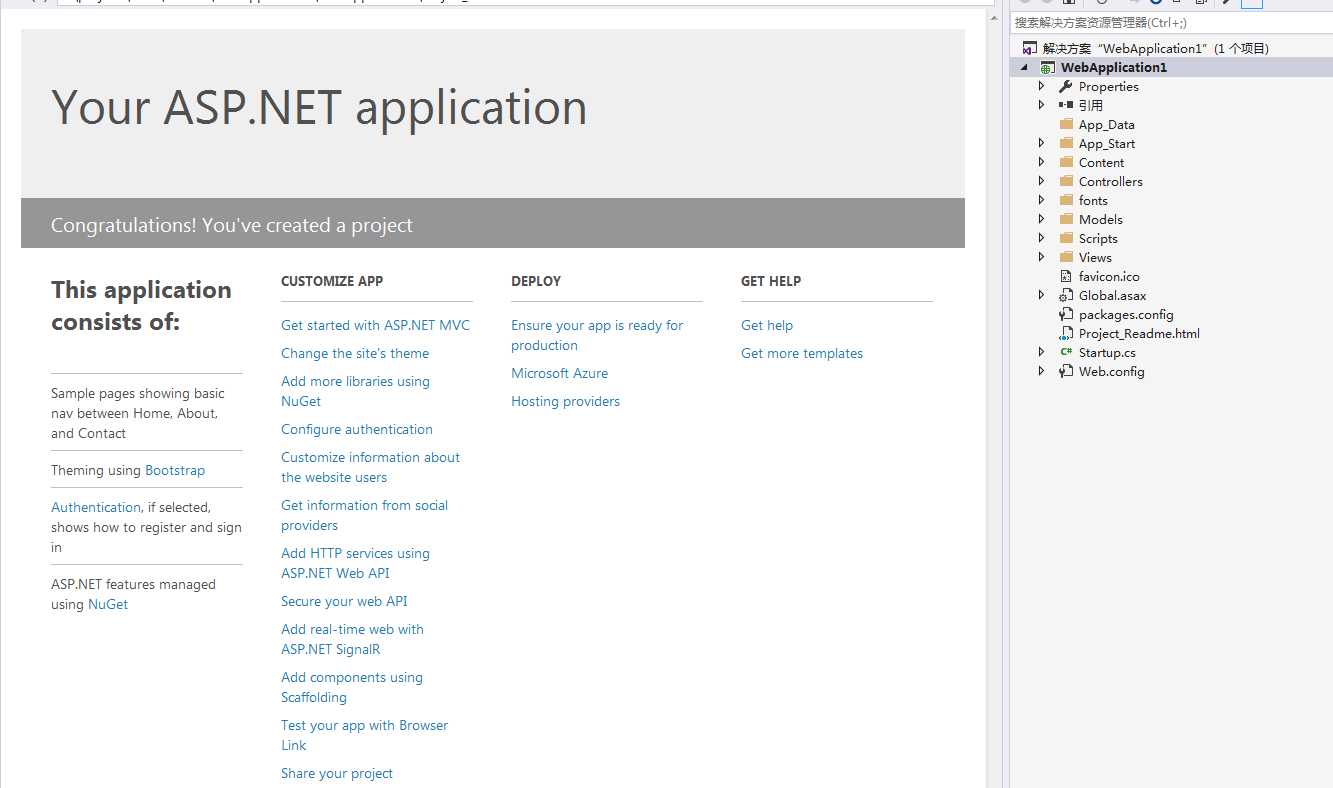Image resolution: width=1333 pixels, height=788 pixels.
Task: Open the Get help link
Action: pyautogui.click(x=767, y=325)
